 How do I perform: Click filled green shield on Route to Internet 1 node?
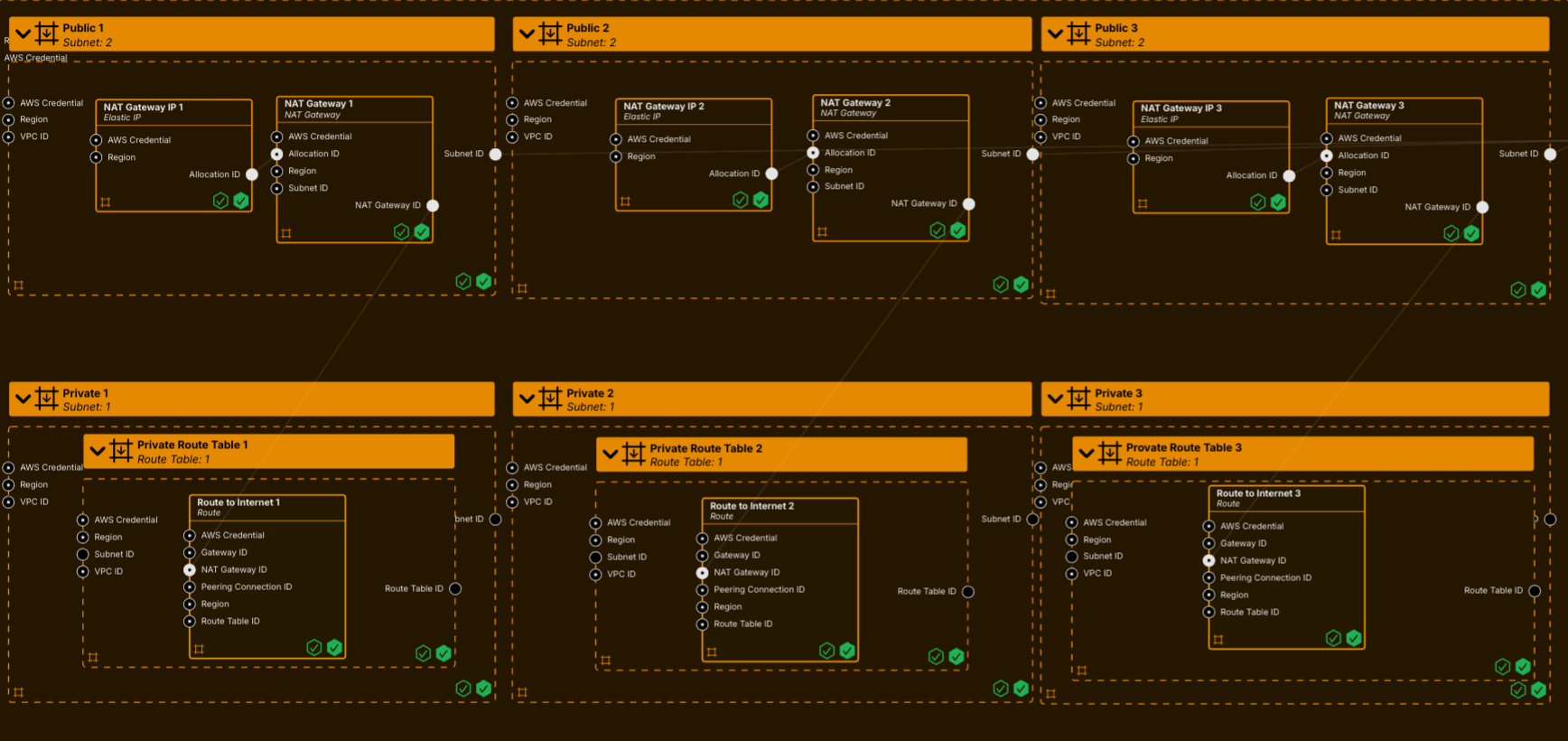coord(334,647)
